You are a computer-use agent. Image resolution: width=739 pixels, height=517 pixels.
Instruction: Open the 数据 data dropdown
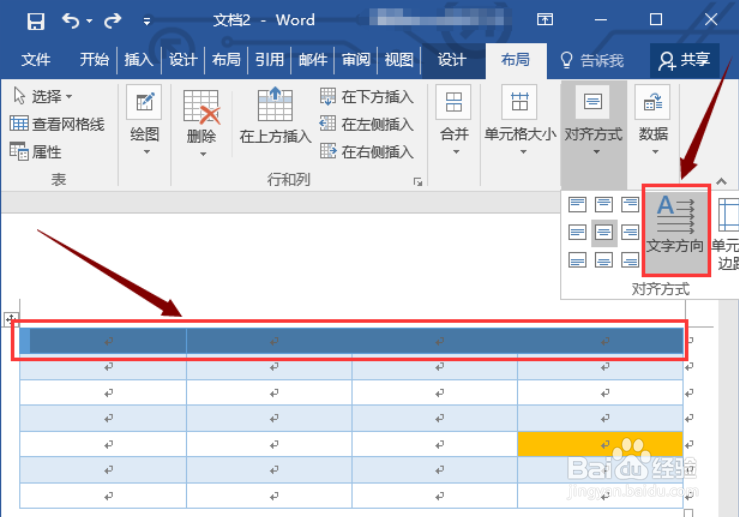pos(653,122)
